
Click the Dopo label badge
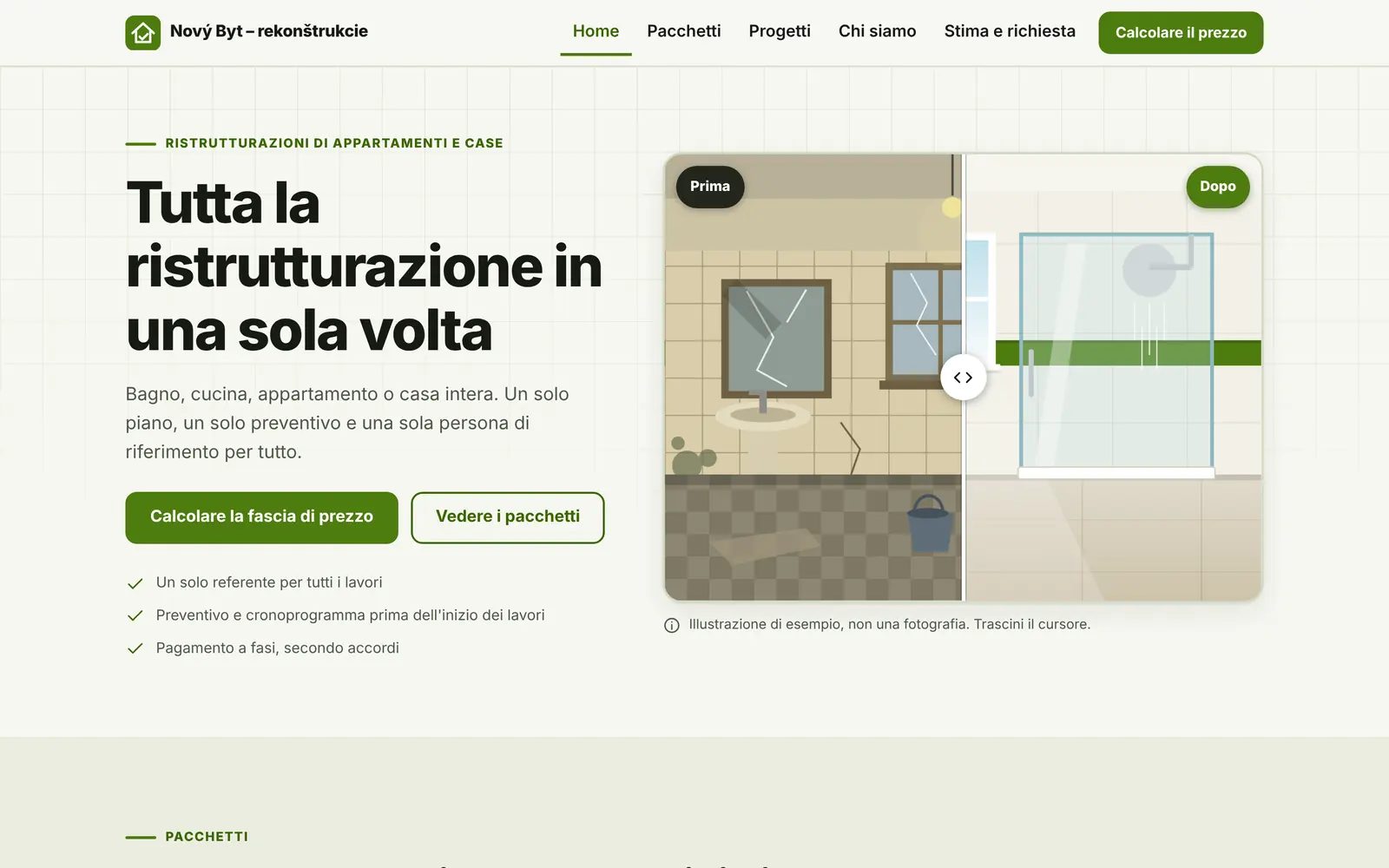pyautogui.click(x=1217, y=187)
